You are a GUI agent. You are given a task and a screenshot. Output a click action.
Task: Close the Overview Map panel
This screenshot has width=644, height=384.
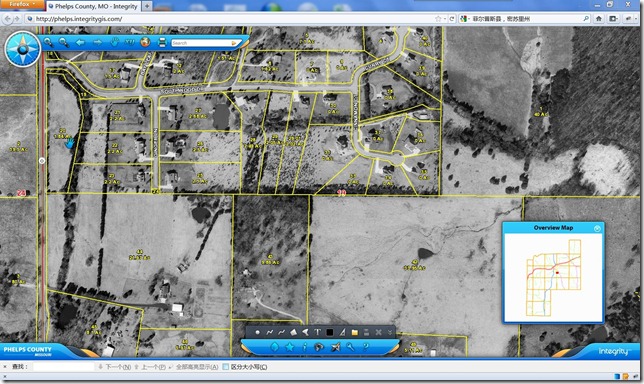coord(597,228)
